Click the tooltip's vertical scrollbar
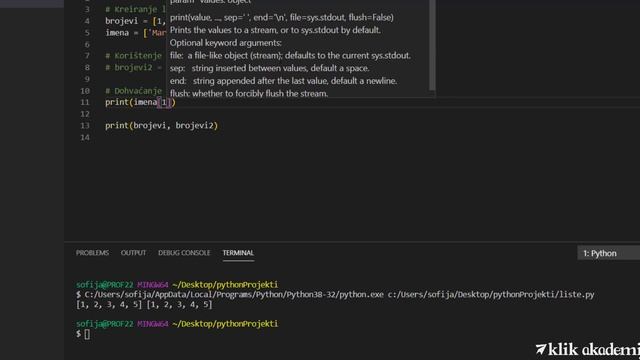The height and width of the screenshot is (360, 640). pos(432,45)
